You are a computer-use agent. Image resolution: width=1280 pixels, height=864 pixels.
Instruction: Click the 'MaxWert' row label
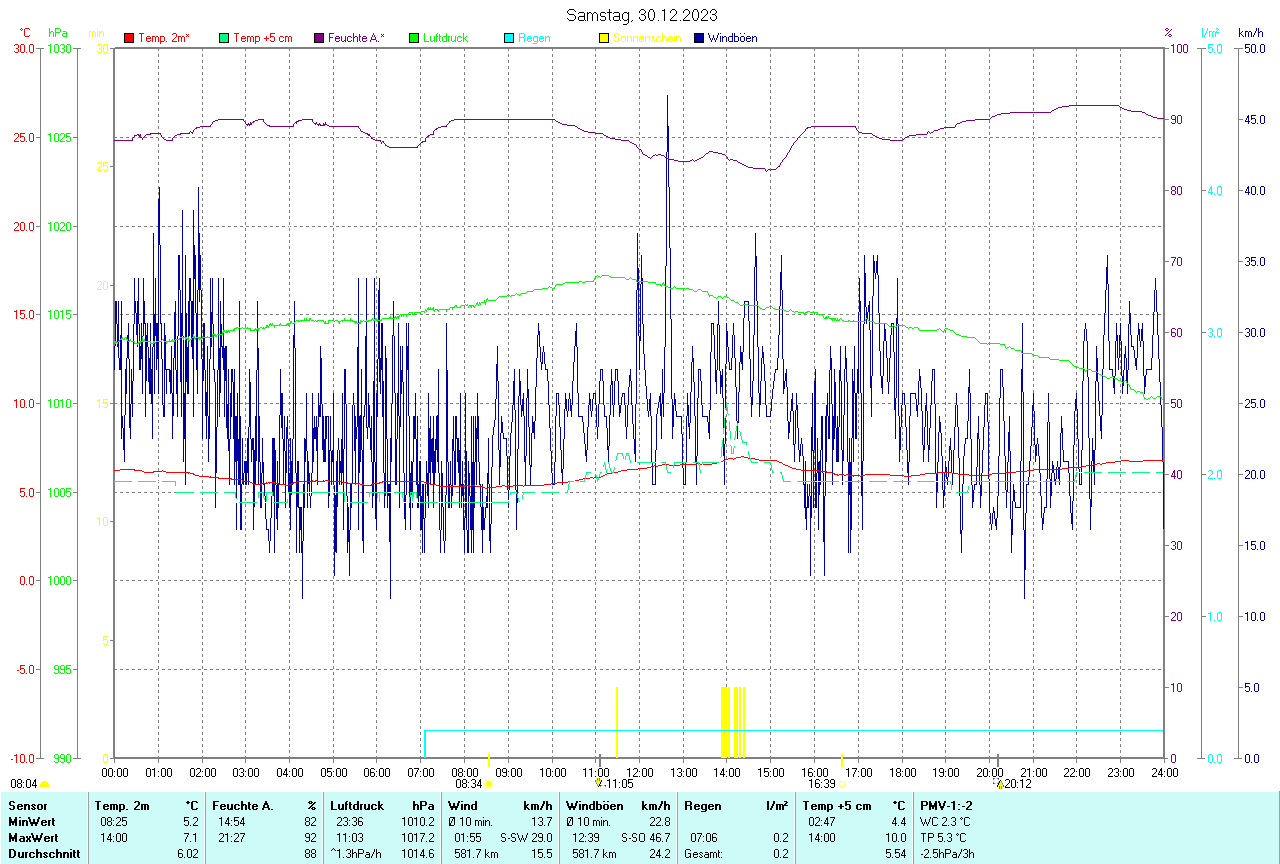32,838
